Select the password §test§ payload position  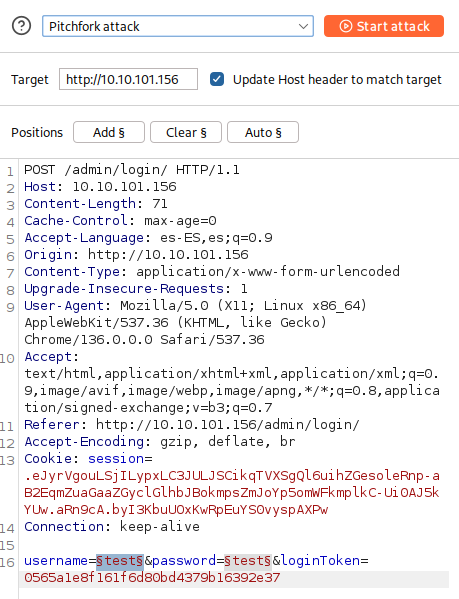248,561
